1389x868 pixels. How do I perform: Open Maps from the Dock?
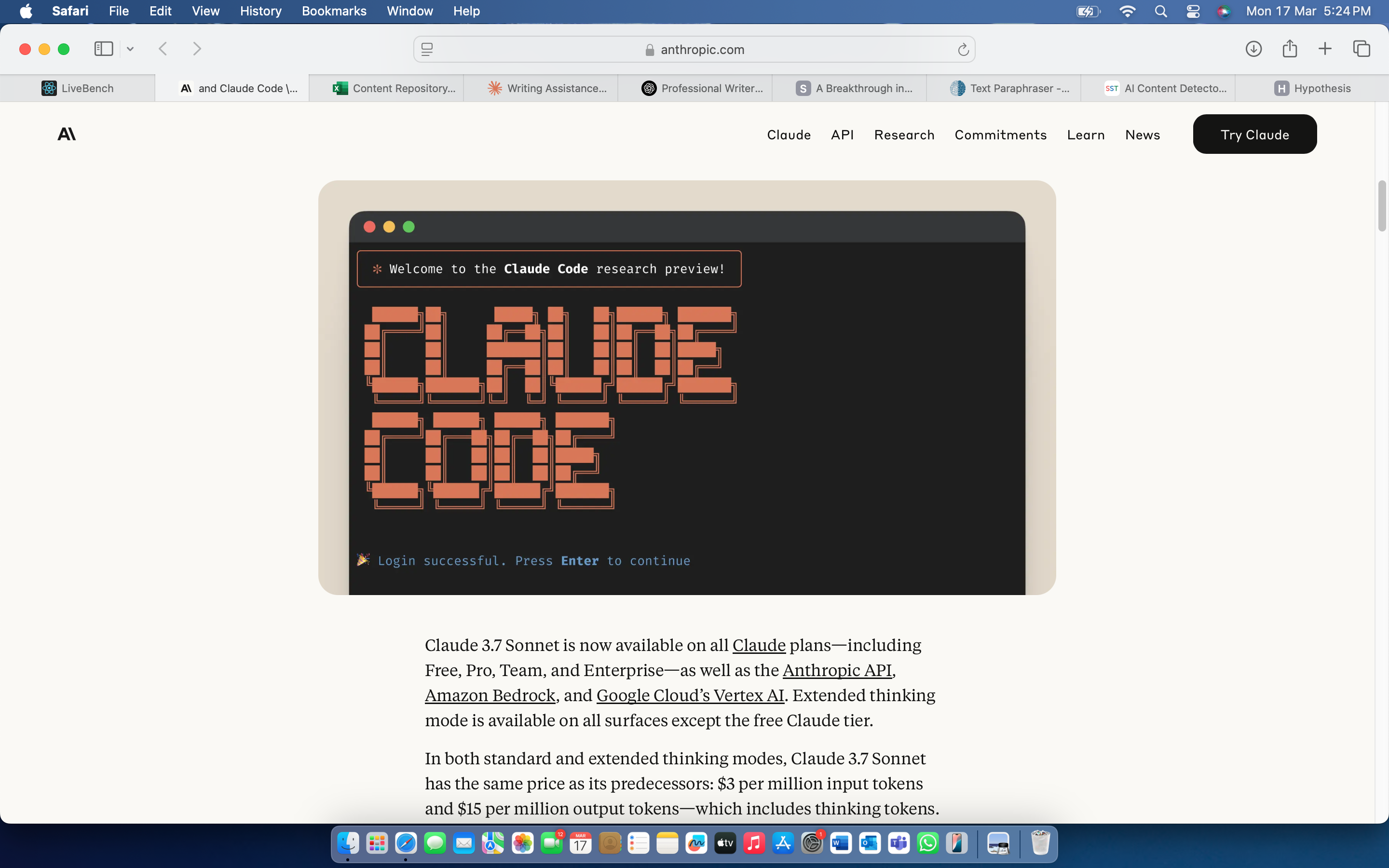coord(493,843)
